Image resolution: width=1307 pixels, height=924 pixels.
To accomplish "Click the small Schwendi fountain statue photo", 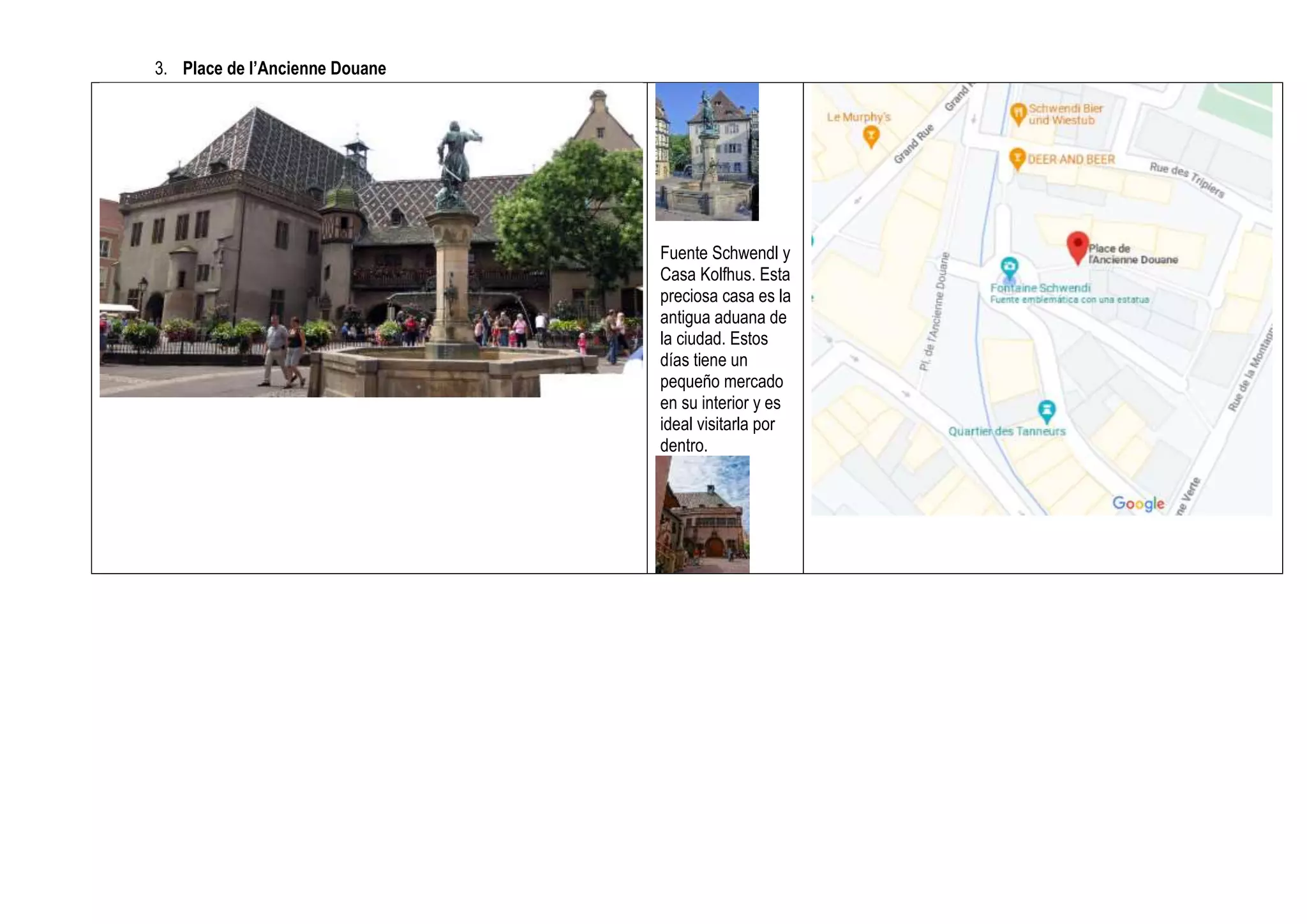I will pyautogui.click(x=707, y=152).
